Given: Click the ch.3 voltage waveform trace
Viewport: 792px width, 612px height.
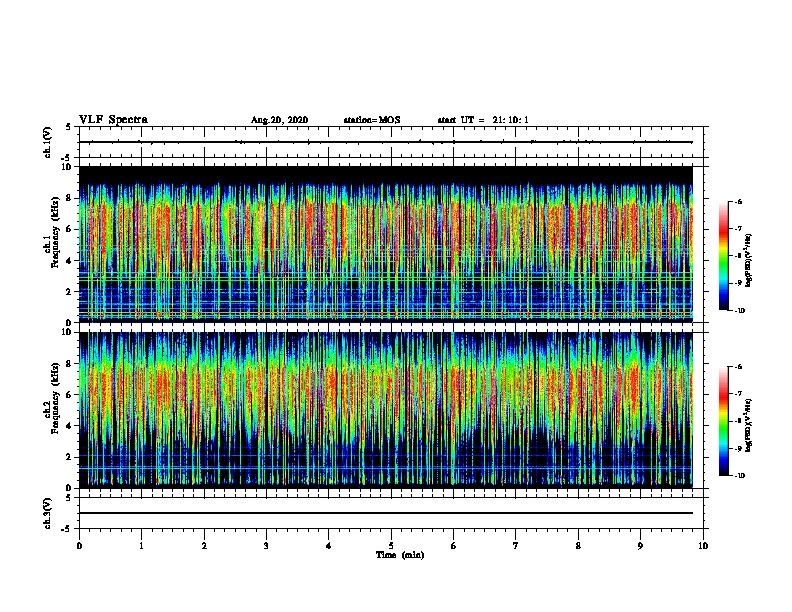Looking at the screenshot, I should point(386,513).
